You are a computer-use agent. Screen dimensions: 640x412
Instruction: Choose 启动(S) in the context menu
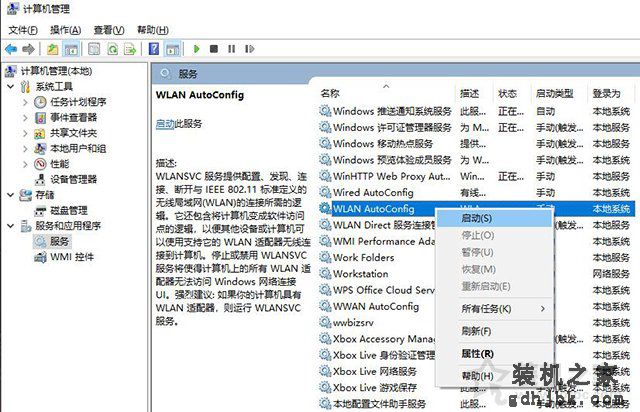[495, 218]
